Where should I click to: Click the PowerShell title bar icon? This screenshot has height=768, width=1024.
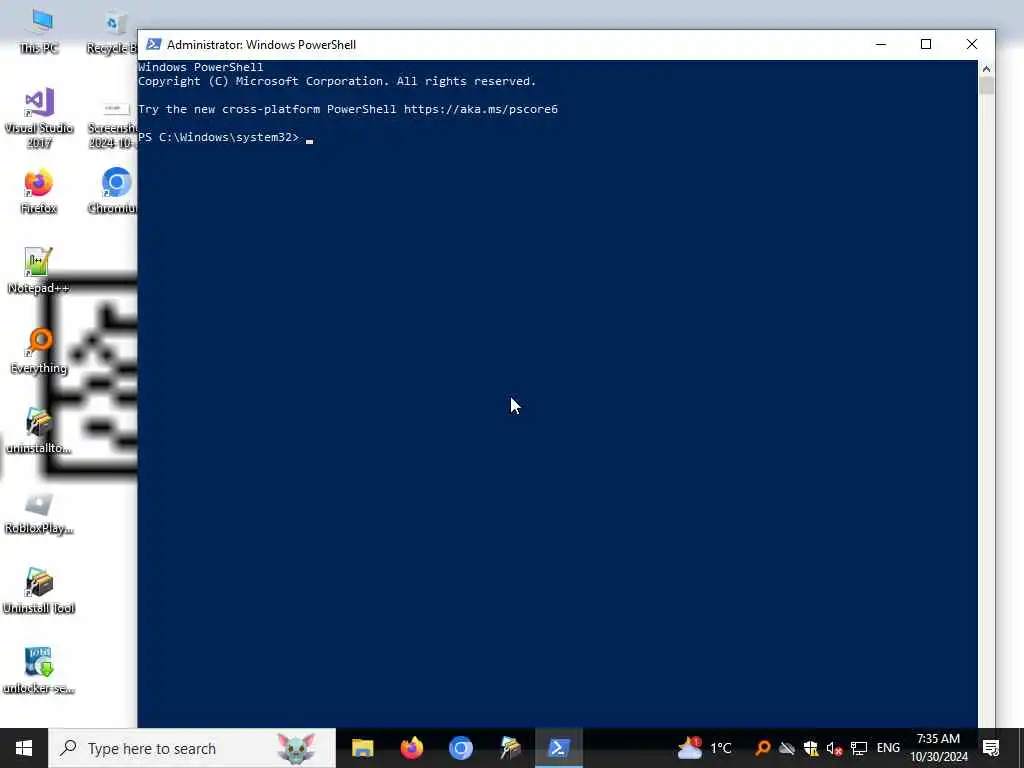click(x=153, y=44)
